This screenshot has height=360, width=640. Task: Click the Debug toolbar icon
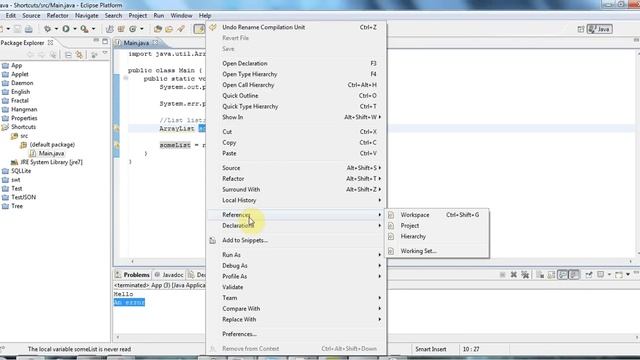(x=47, y=29)
